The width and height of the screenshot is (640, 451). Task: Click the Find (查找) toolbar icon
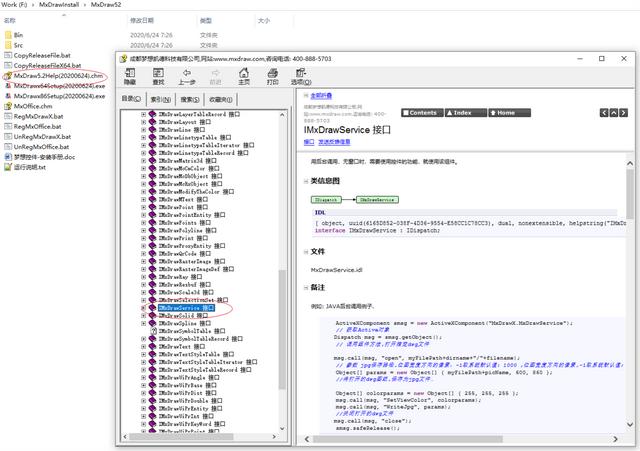[x=158, y=73]
